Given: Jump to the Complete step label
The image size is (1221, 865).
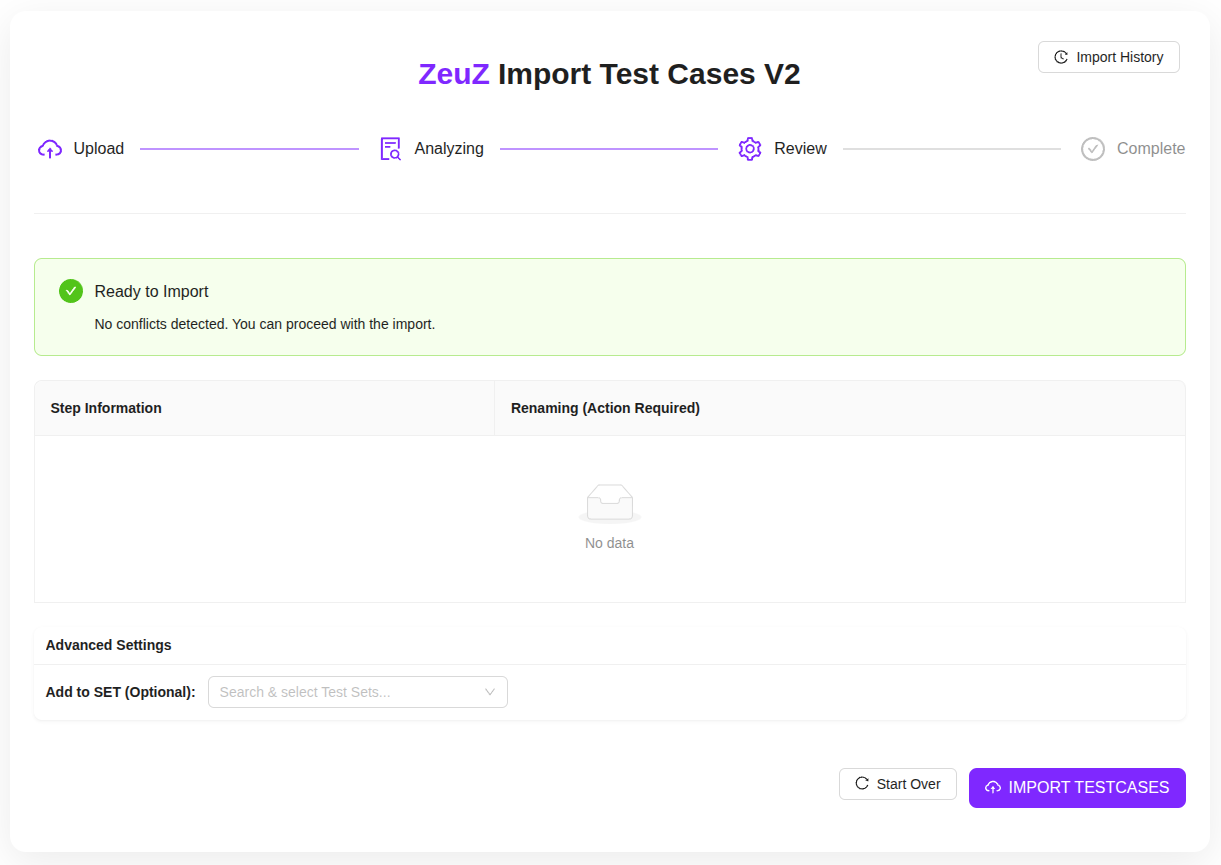Looking at the screenshot, I should tap(1150, 149).
